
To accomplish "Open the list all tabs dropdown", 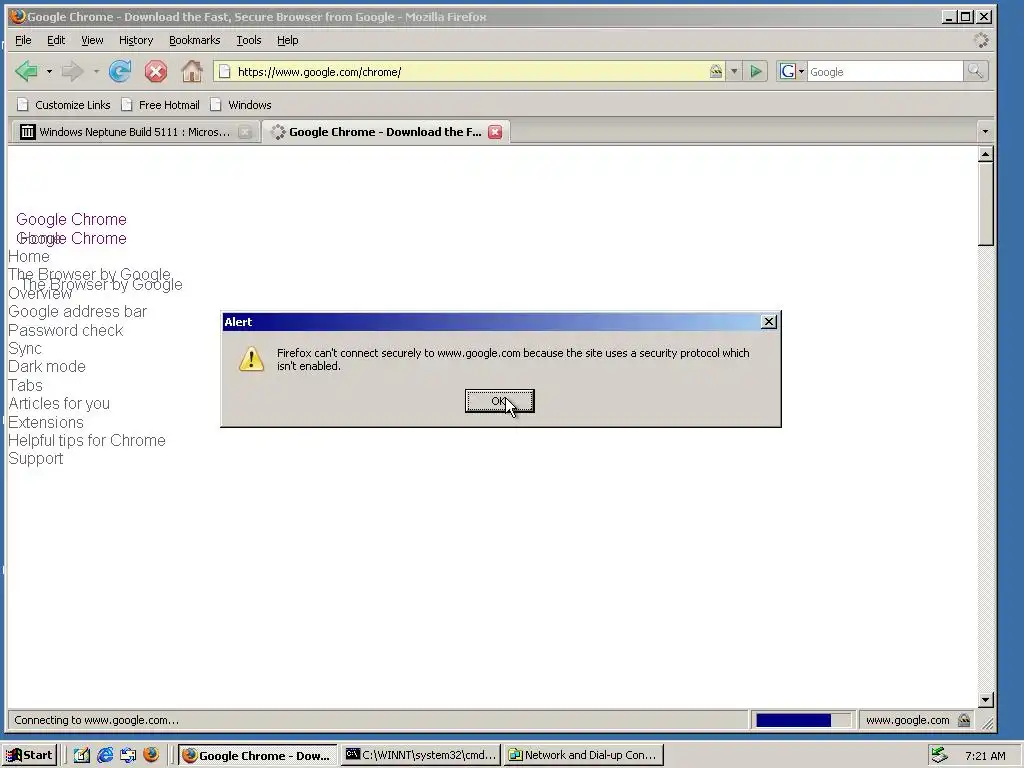I will pos(985,132).
